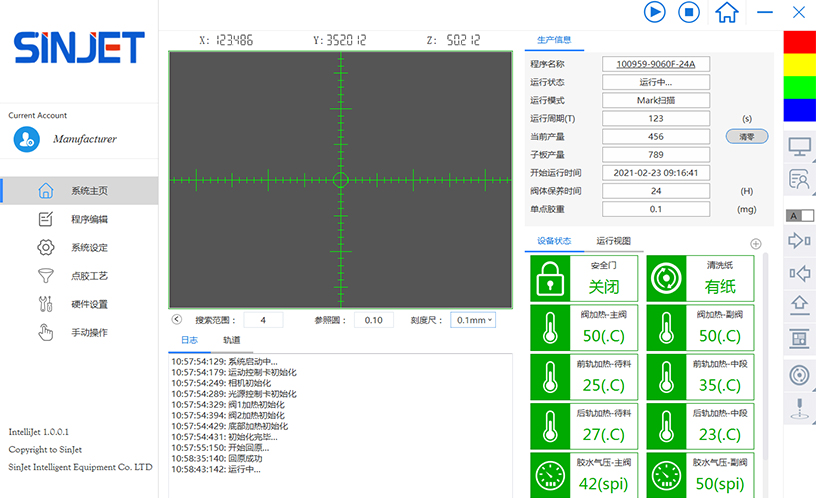Click the monitor icon in right toolbar
This screenshot has height=498, width=816.
[799, 147]
